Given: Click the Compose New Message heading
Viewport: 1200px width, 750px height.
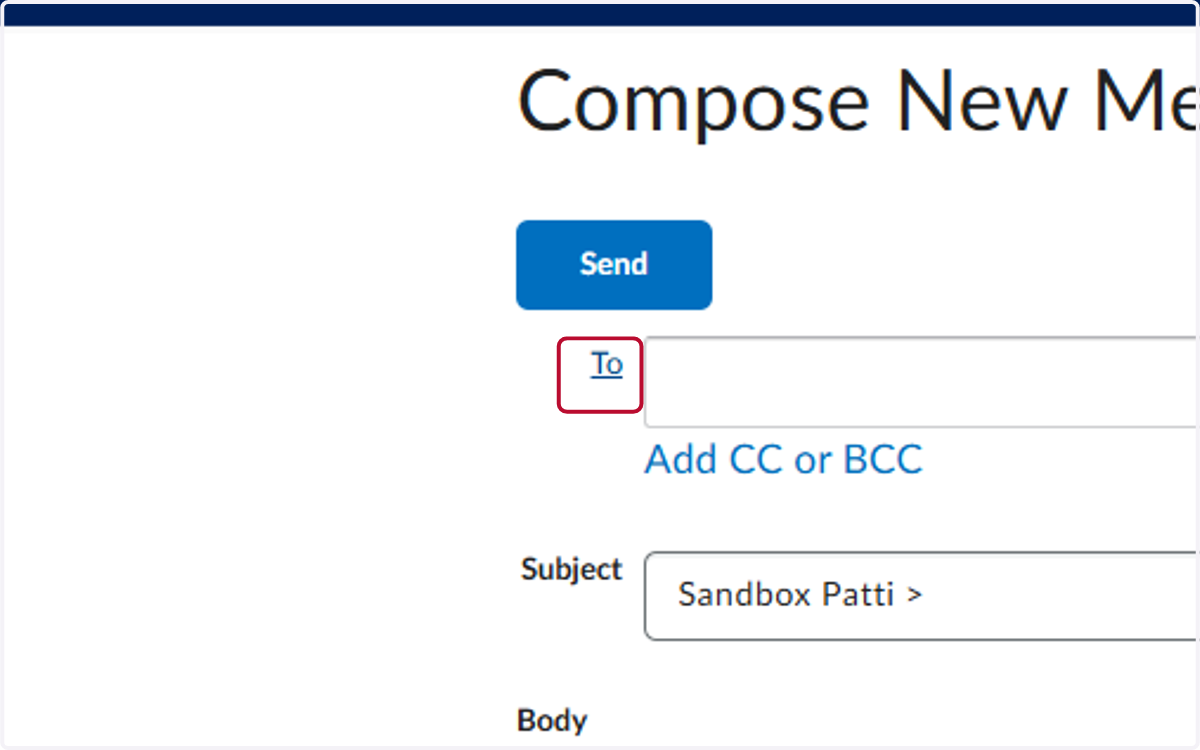Looking at the screenshot, I should [857, 102].
